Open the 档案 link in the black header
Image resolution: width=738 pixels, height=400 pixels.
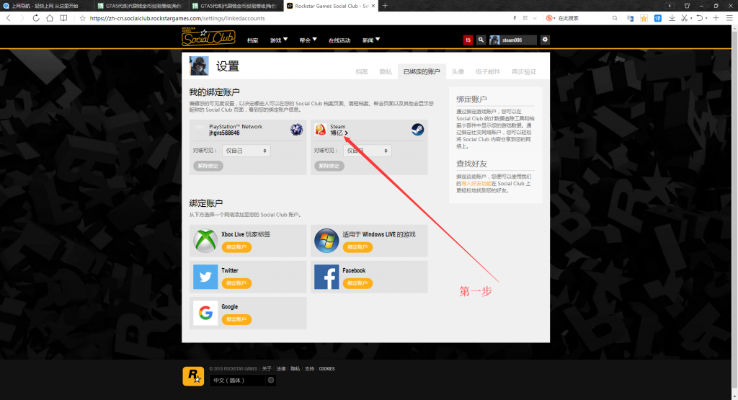pos(252,40)
